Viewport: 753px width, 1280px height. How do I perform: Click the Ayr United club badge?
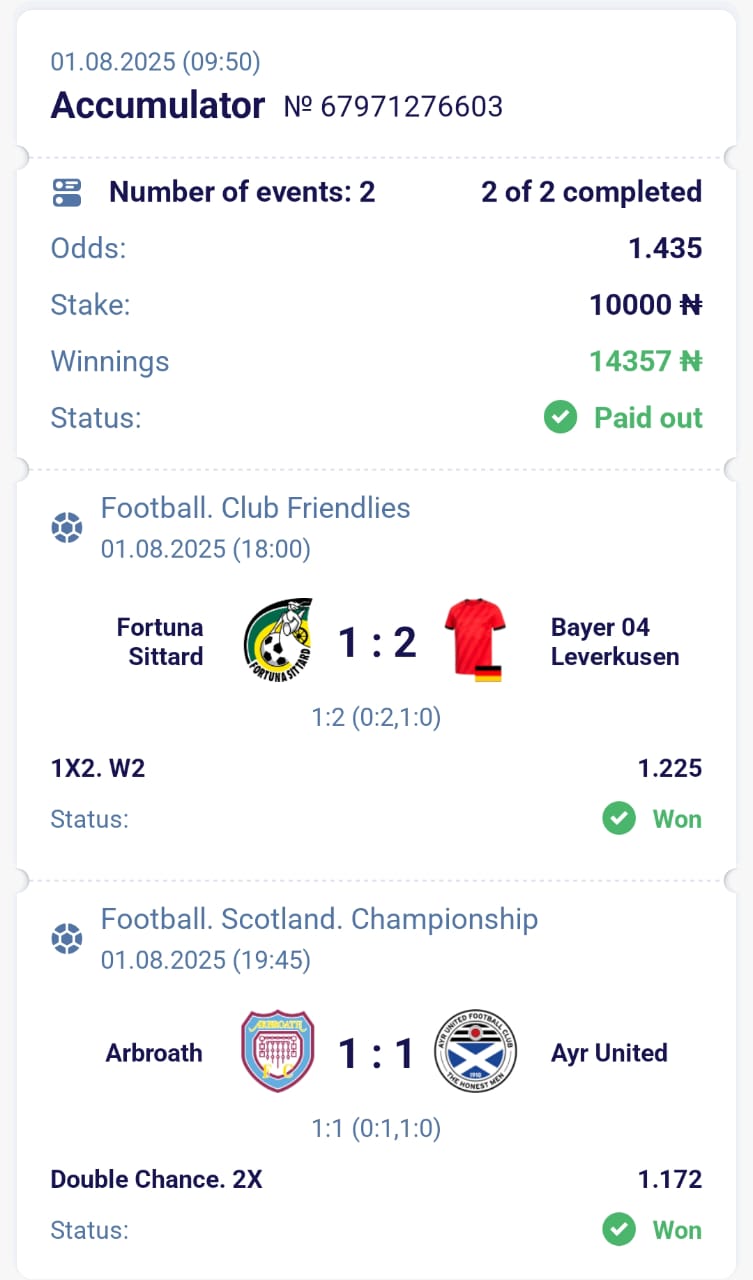coord(476,1051)
